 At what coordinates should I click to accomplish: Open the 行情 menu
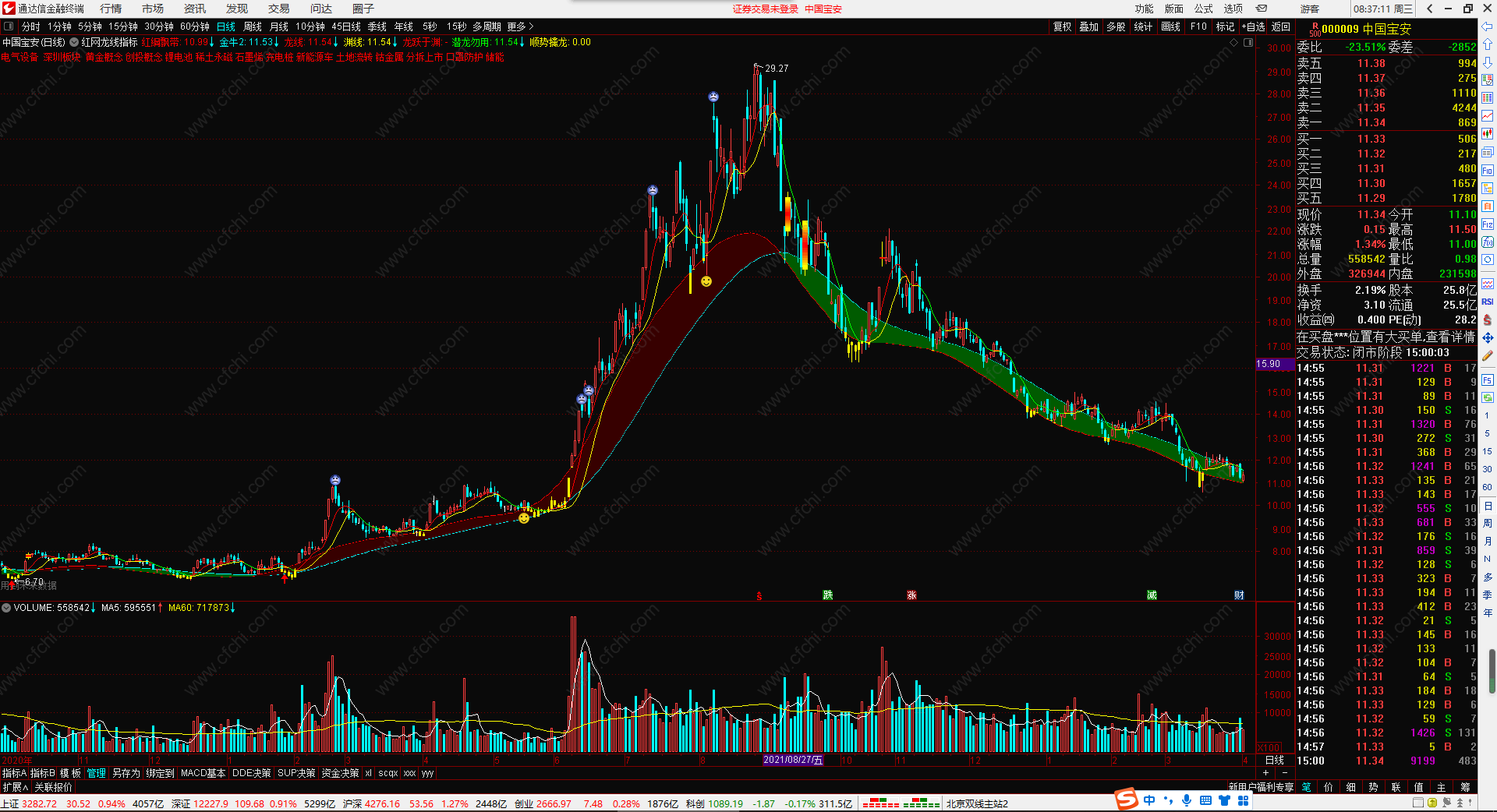point(111,9)
